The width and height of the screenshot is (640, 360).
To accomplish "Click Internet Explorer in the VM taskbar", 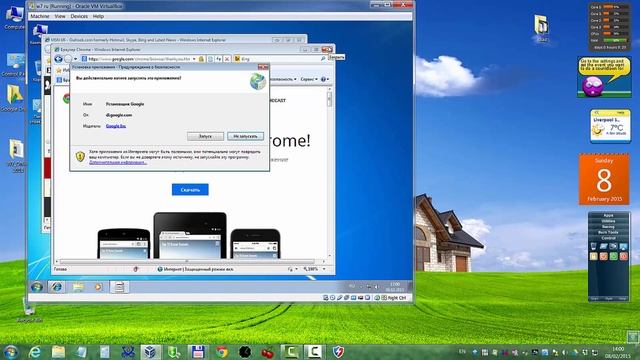I will point(56,287).
